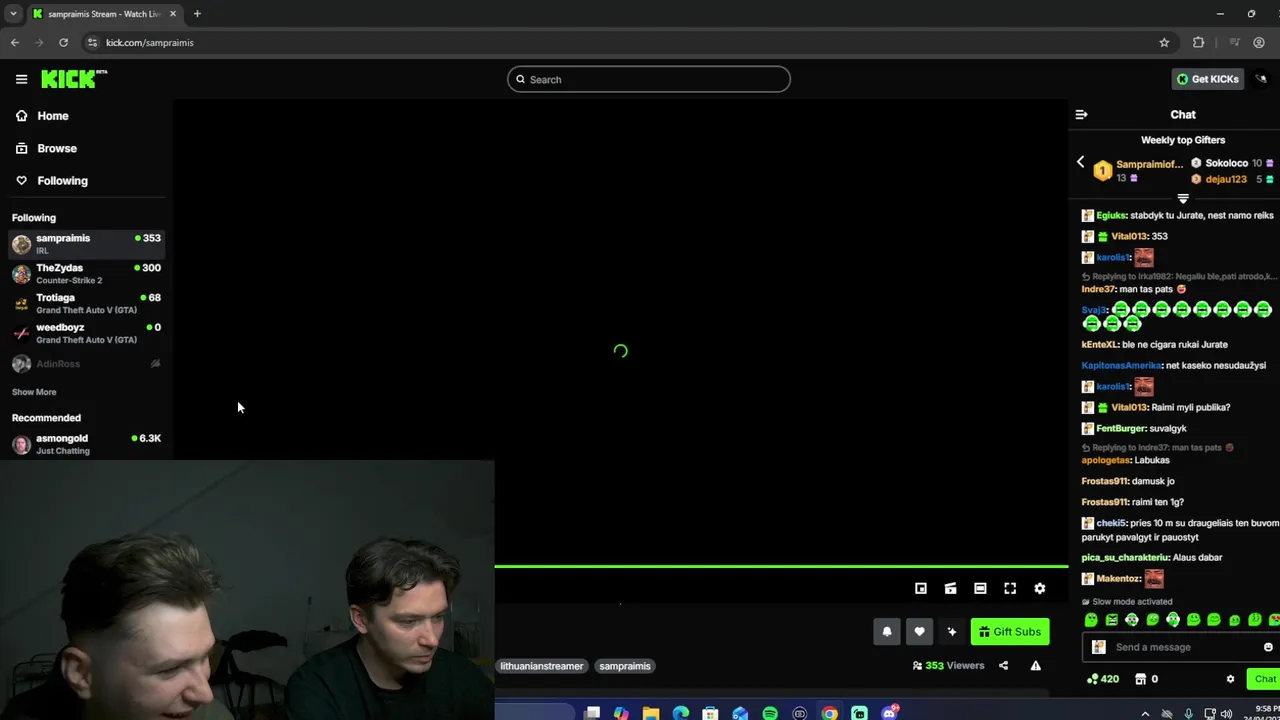
Task: Click the browser back arrow
Action: point(15,42)
